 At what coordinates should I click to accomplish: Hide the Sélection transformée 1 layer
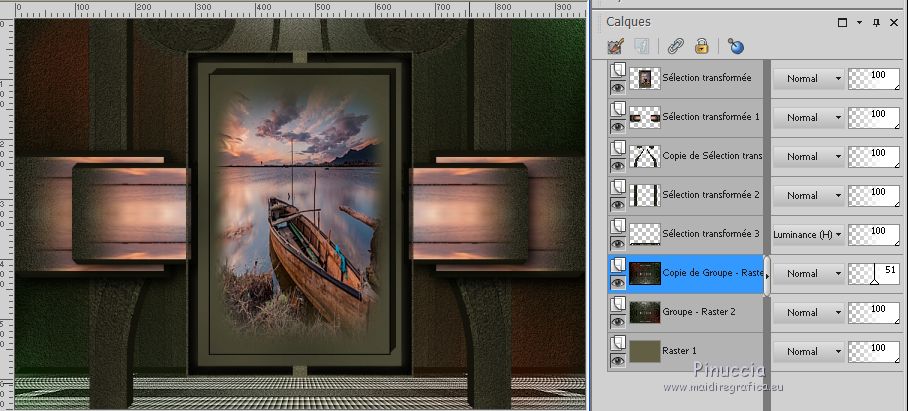(618, 126)
